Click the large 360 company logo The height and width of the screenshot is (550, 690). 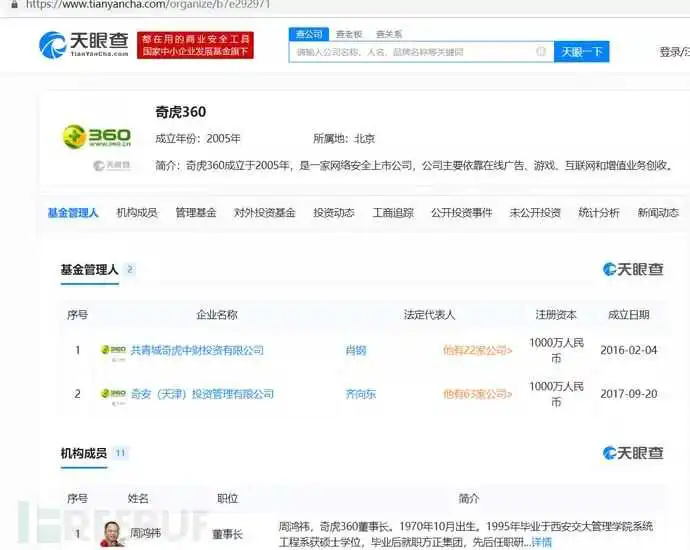(x=97, y=136)
